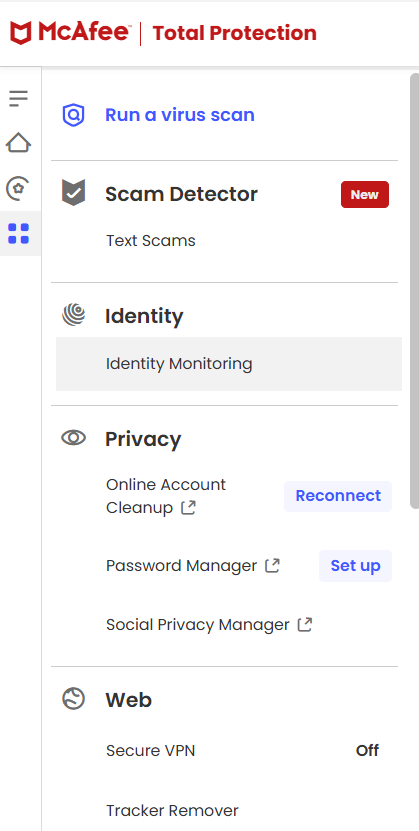Open Run a virus scan link

(x=180, y=115)
